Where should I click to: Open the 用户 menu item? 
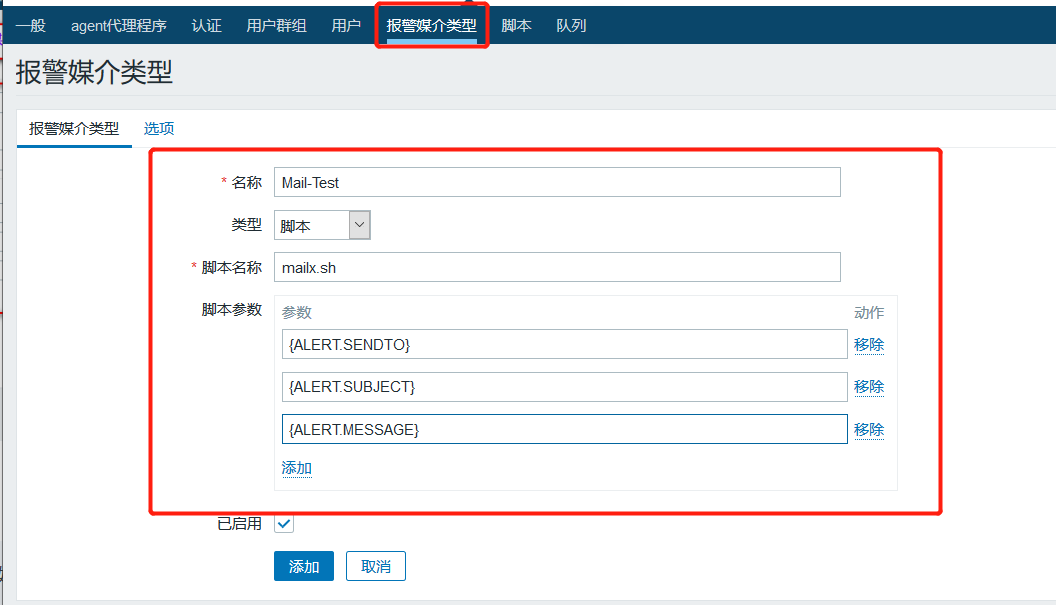[346, 26]
